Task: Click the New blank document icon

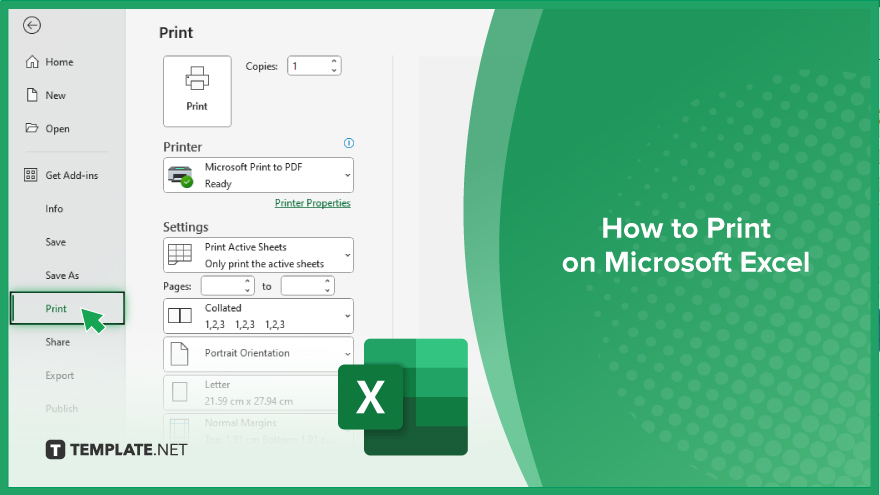Action: [x=32, y=95]
